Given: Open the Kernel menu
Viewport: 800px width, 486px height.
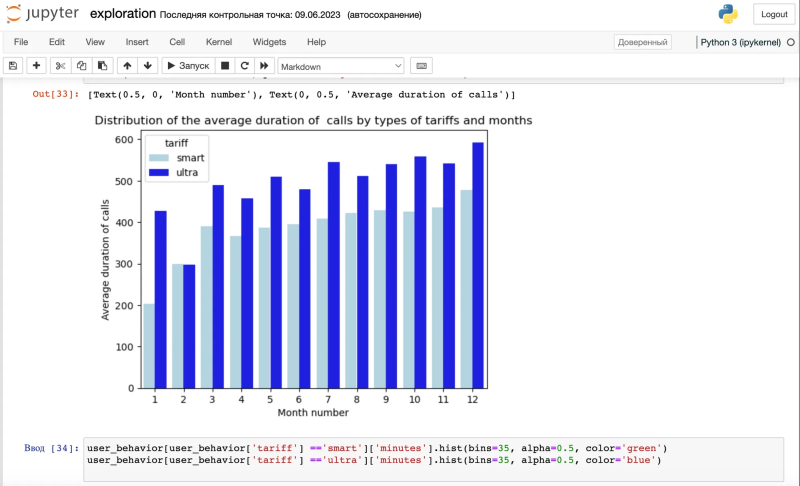Looking at the screenshot, I should (x=219, y=42).
